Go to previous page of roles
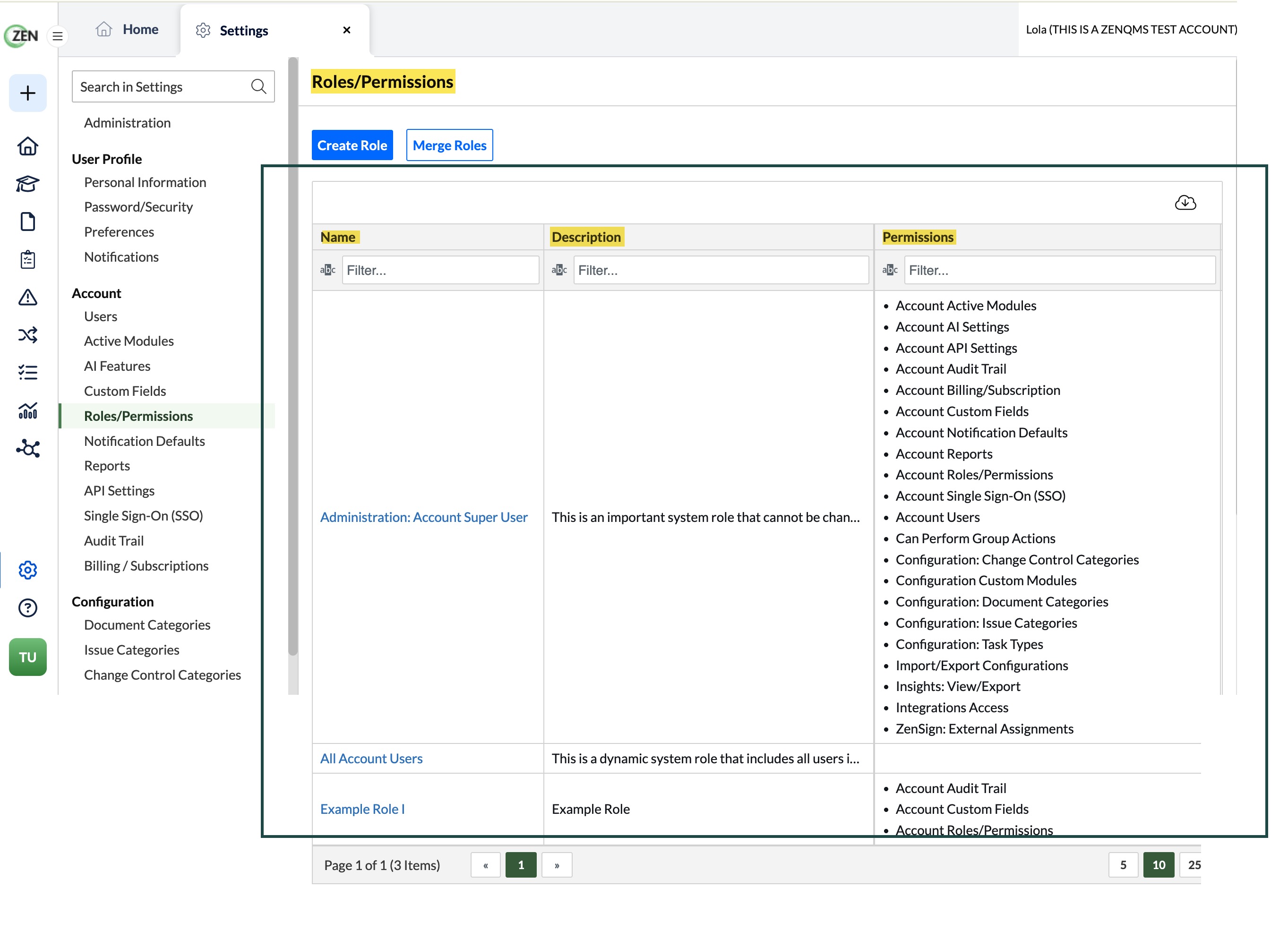 pyautogui.click(x=486, y=866)
